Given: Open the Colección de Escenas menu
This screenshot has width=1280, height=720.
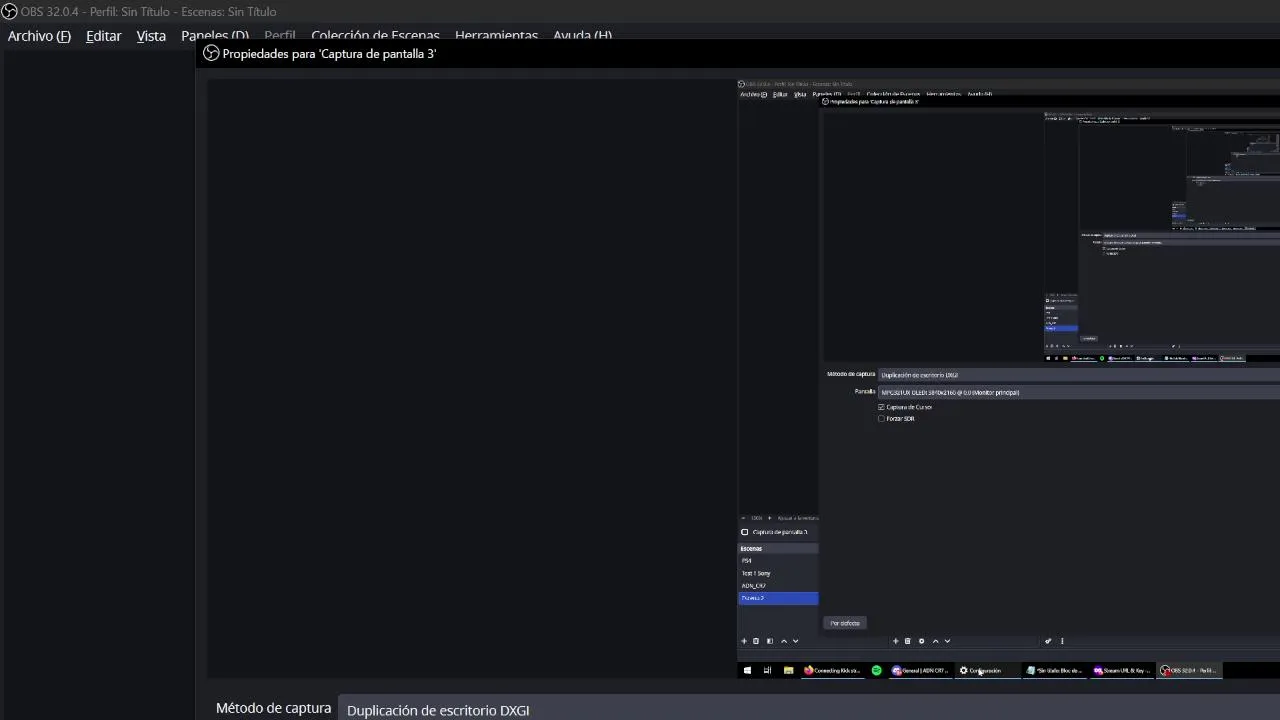Looking at the screenshot, I should click(x=375, y=36).
